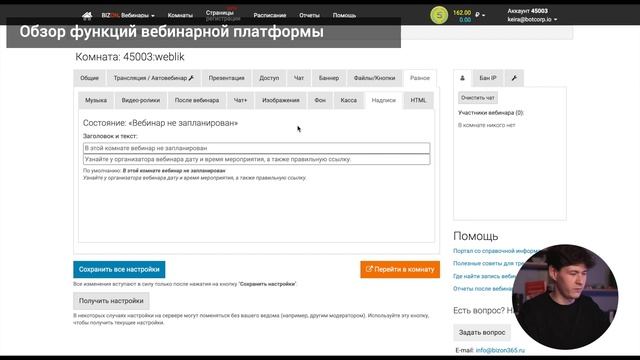Image resolution: width=640 pixels, height=360 pixels.
Task: Switch to Трансляция / Автовебинар tab
Action: [153, 78]
